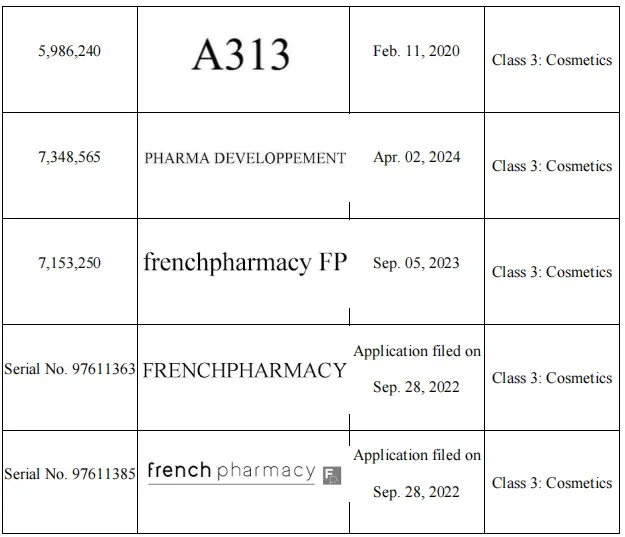Click the large A313 trademark text
The image size is (625, 537).
tap(241, 56)
